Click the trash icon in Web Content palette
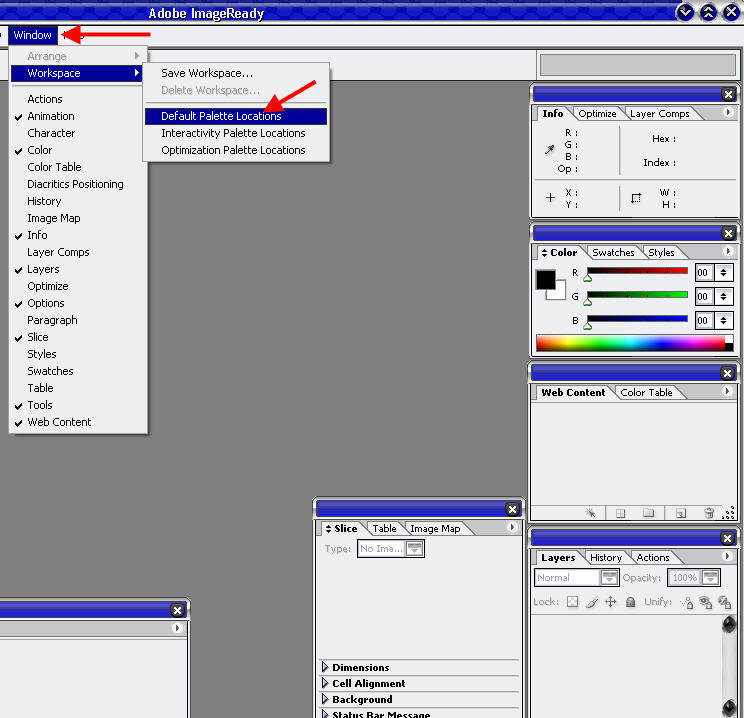The image size is (744, 718). pyautogui.click(x=709, y=512)
